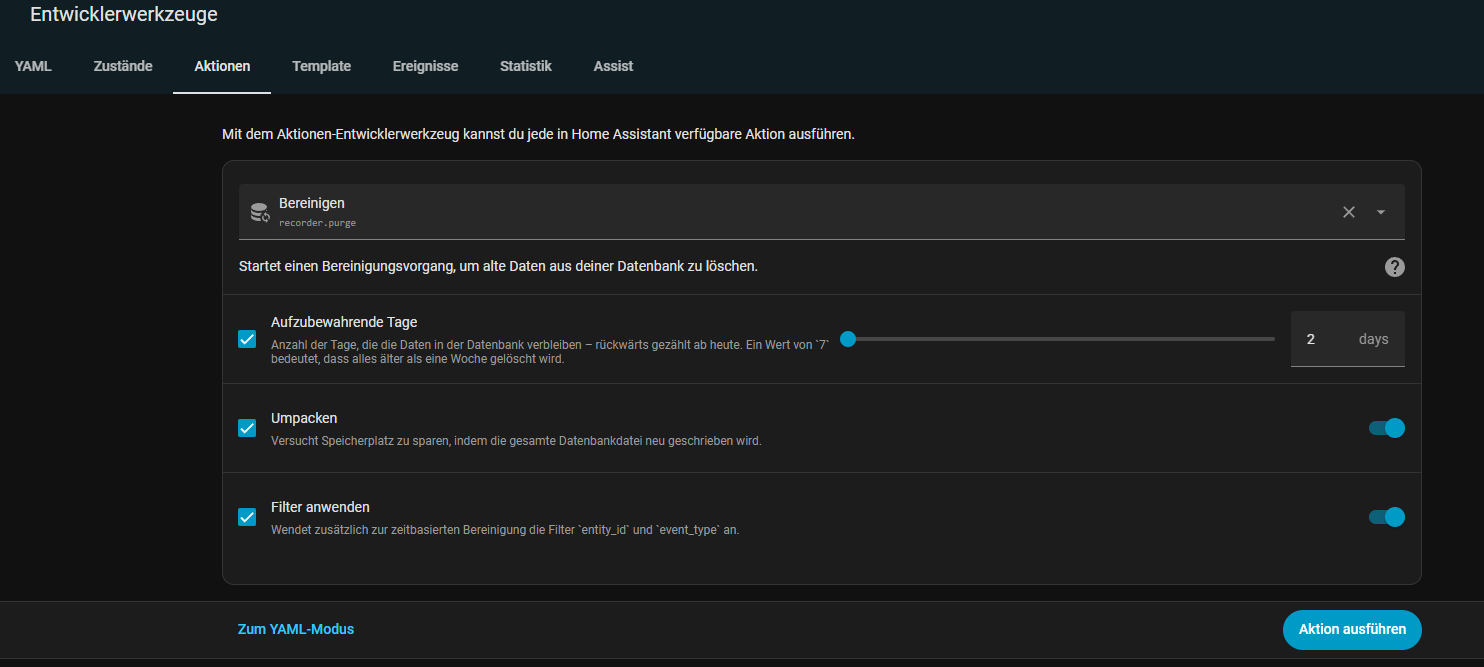Uncheck the Umpacken checkbox
The height and width of the screenshot is (667, 1484).
click(x=247, y=428)
